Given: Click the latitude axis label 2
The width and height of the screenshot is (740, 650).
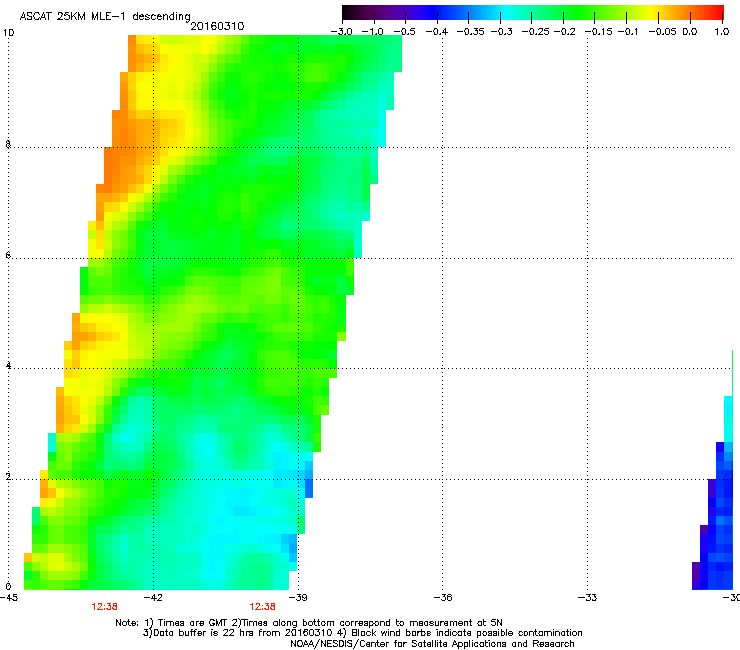Looking at the screenshot, I should [x=8, y=477].
